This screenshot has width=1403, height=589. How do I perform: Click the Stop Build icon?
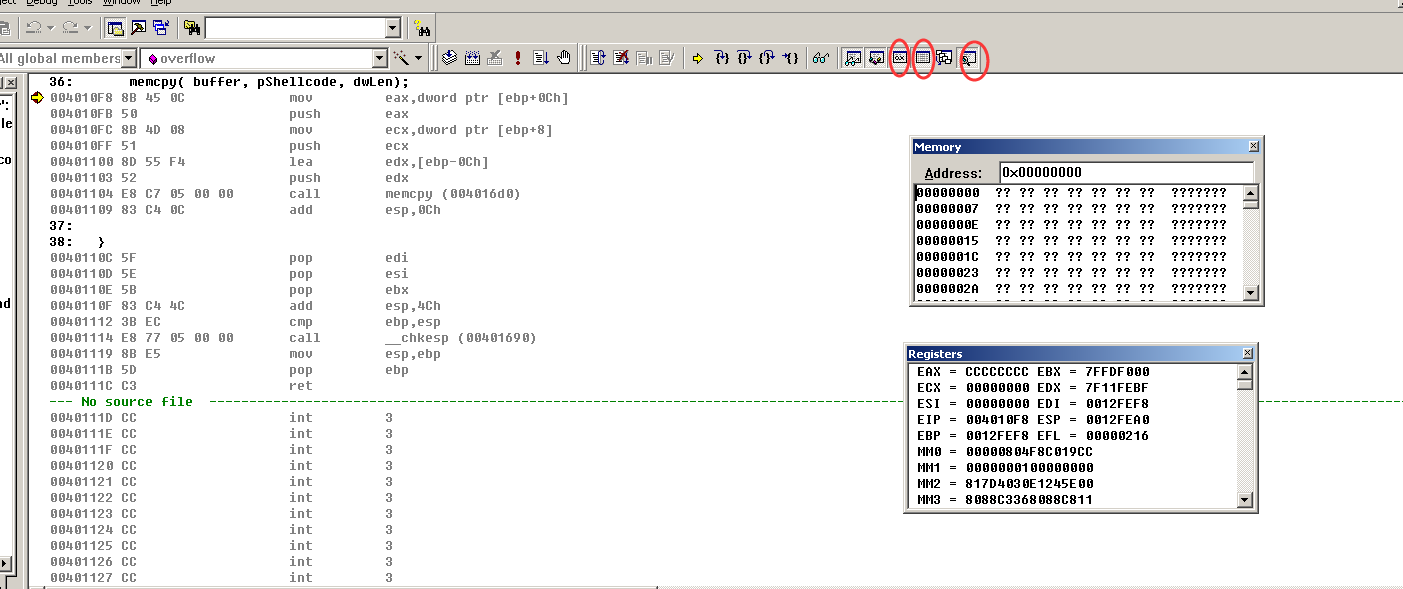coord(495,58)
